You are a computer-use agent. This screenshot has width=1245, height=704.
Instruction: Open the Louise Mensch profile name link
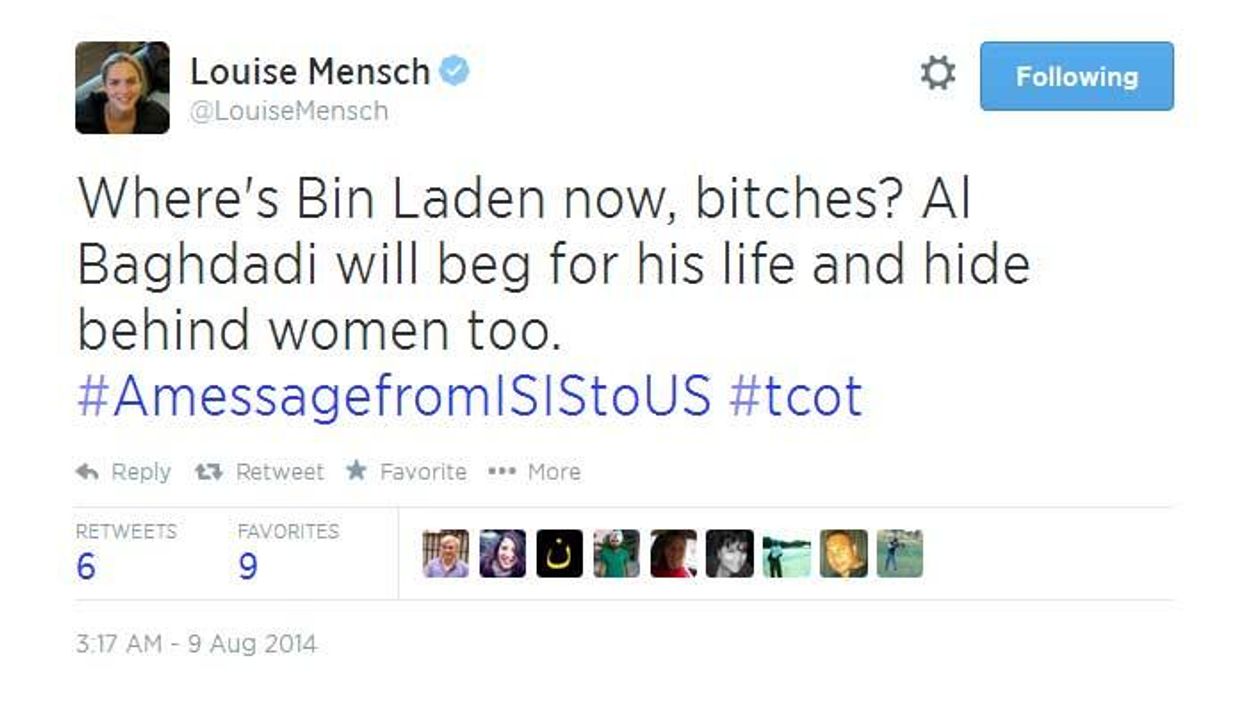coord(309,71)
